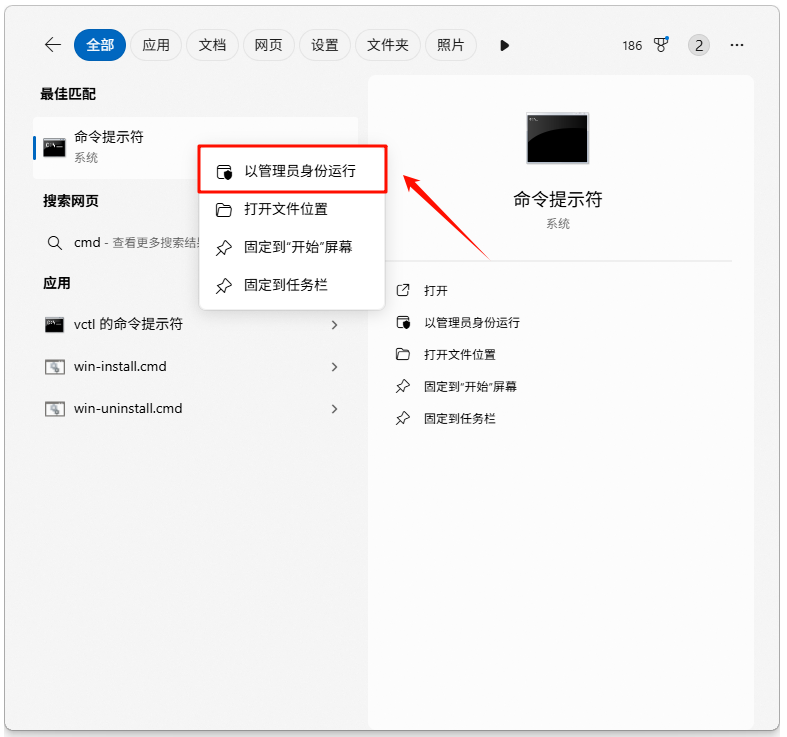The height and width of the screenshot is (737, 787).
Task: Show more filters with the play arrow
Action: coord(504,46)
